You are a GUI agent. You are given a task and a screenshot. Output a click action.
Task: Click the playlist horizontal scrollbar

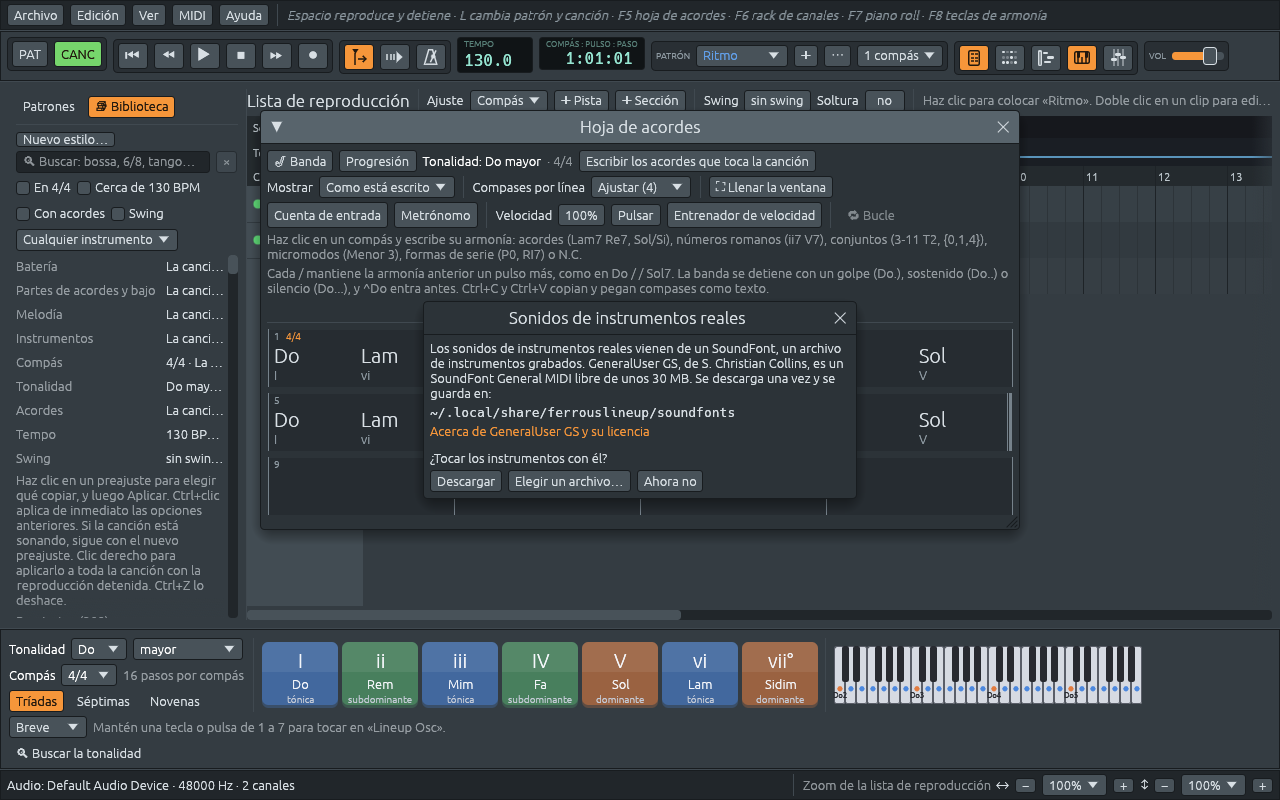click(x=463, y=615)
